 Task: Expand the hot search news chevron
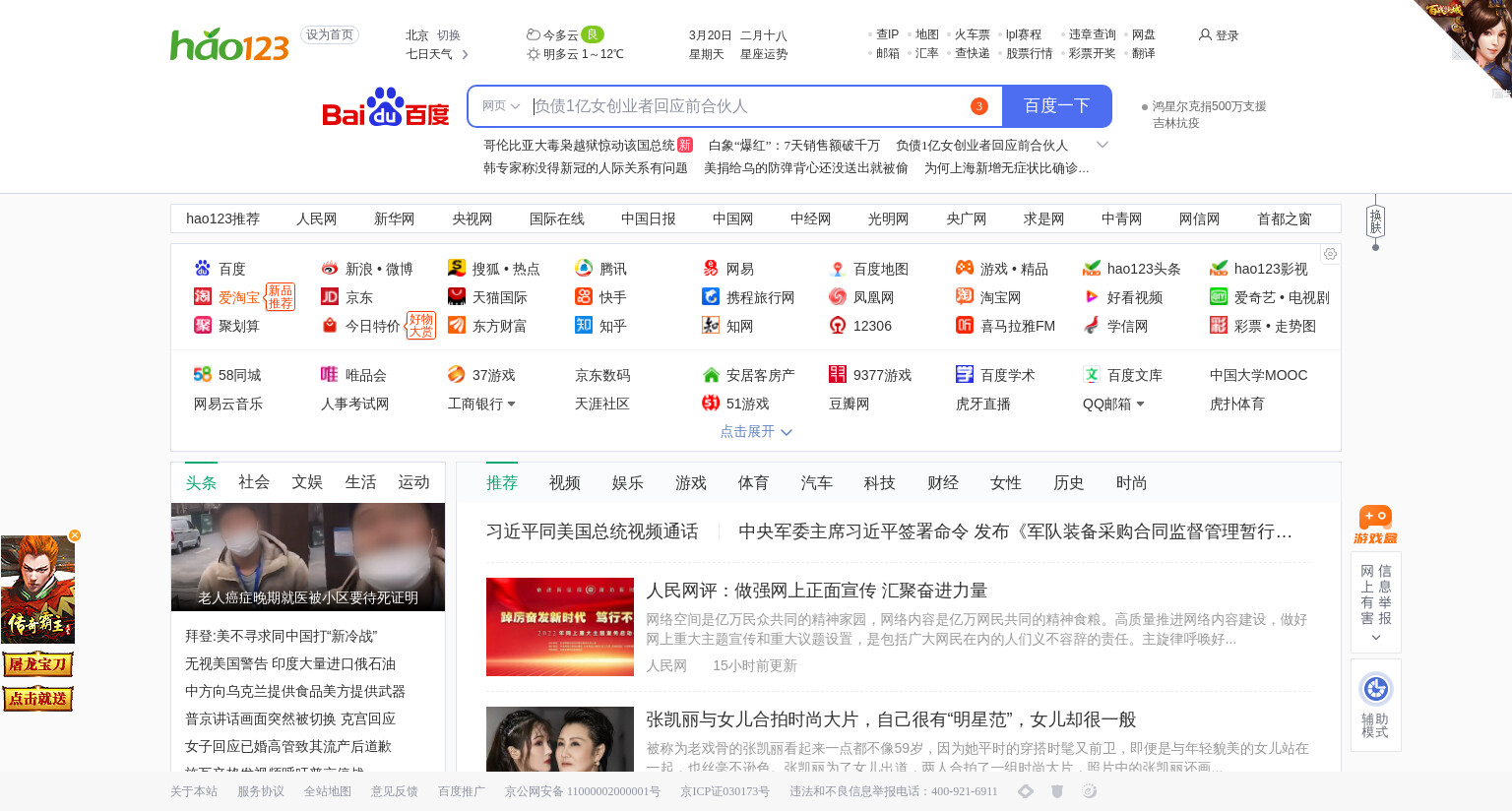1102,145
